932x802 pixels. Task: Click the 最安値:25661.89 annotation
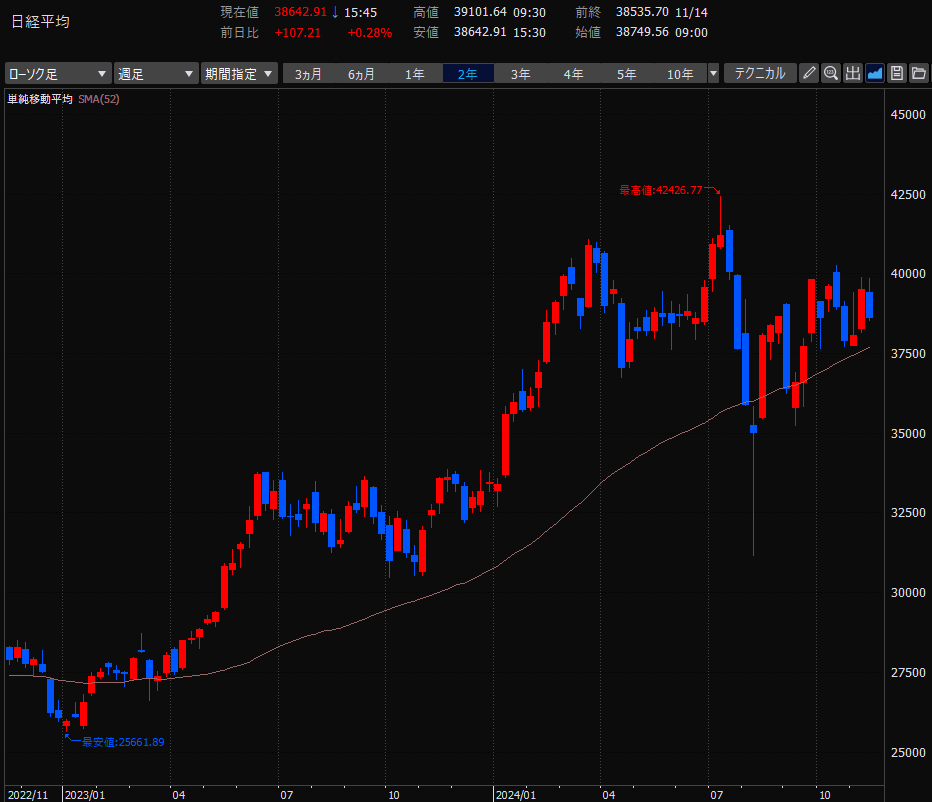point(123,742)
